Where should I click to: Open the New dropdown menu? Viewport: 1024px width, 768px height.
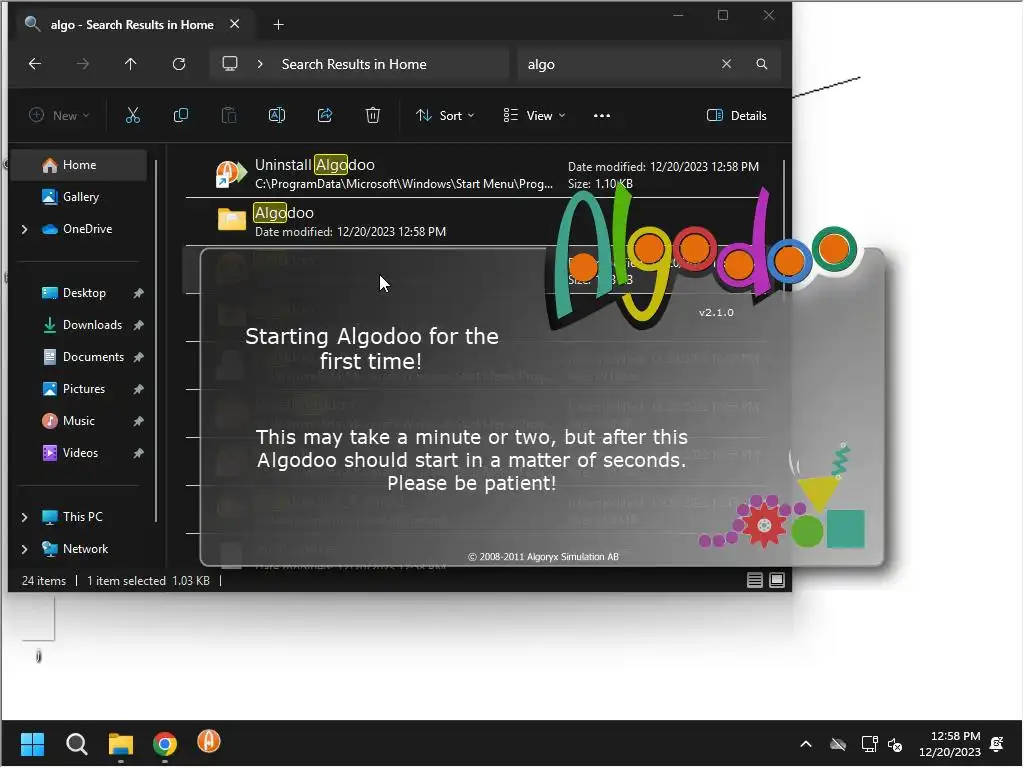59,116
